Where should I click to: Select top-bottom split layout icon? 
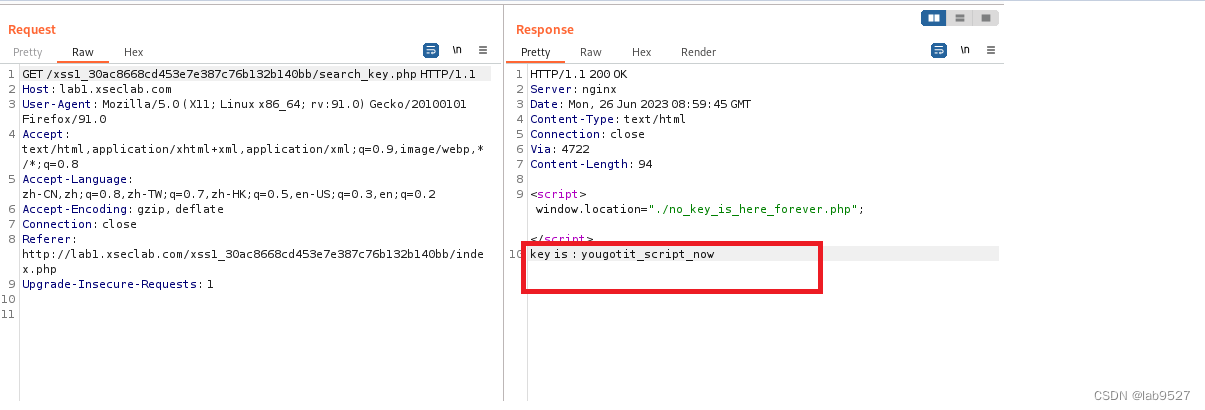[x=960, y=18]
